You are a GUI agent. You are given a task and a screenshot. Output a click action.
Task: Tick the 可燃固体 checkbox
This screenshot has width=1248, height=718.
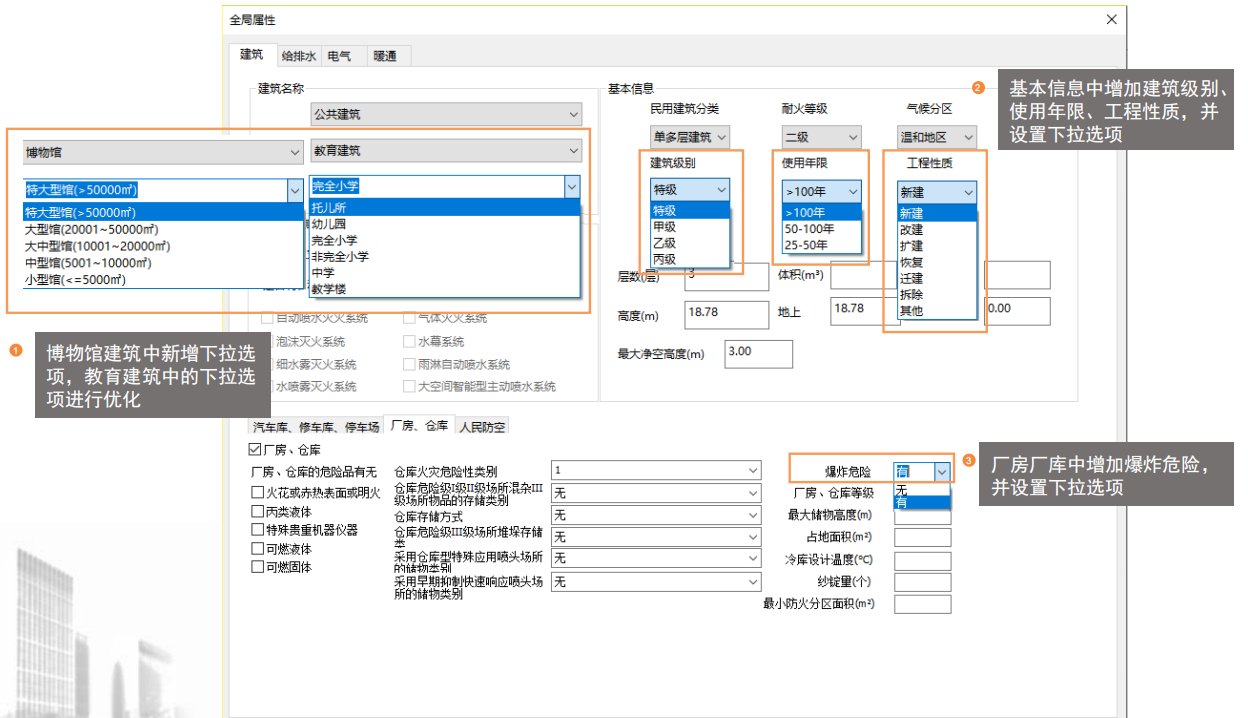point(258,567)
